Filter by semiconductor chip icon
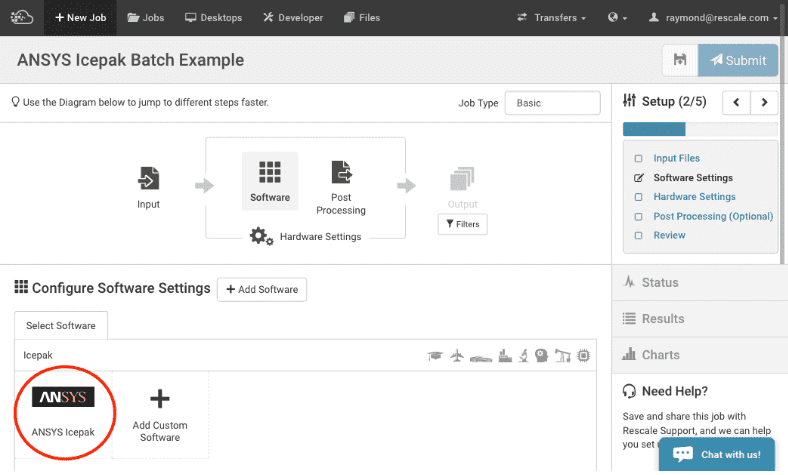788x475 pixels. (583, 356)
